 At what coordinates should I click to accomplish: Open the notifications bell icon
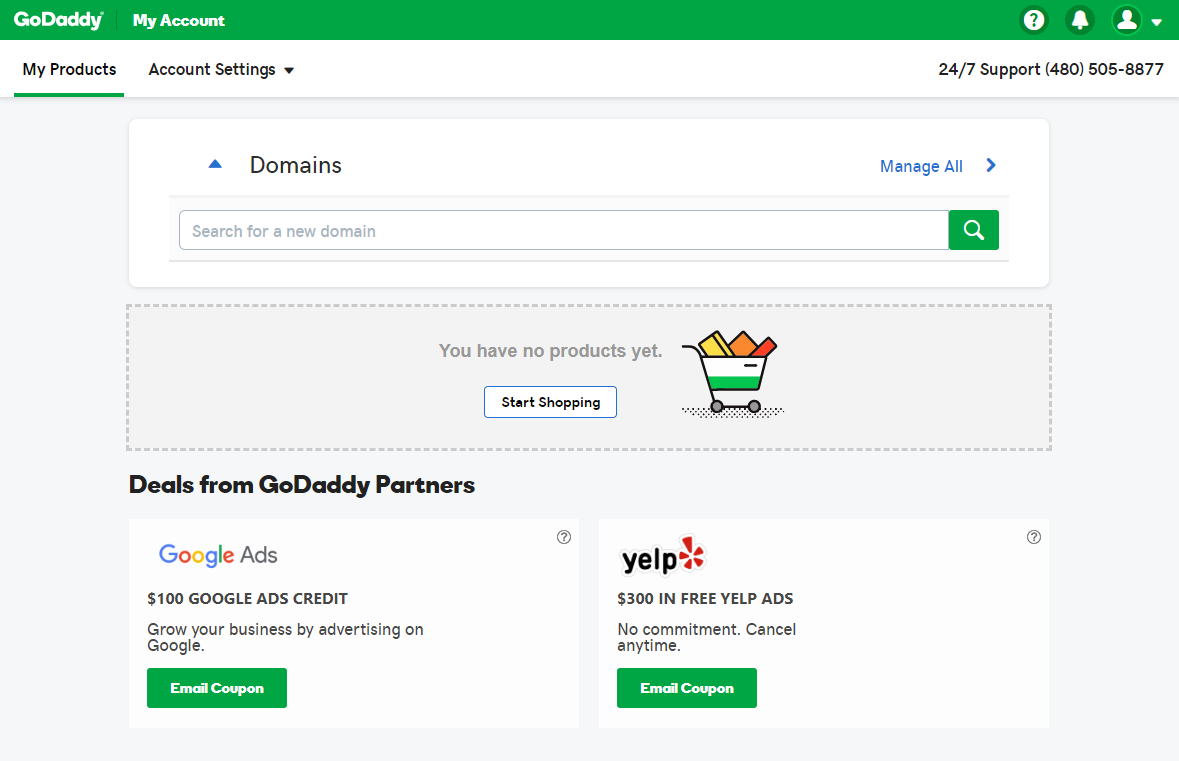(1080, 20)
